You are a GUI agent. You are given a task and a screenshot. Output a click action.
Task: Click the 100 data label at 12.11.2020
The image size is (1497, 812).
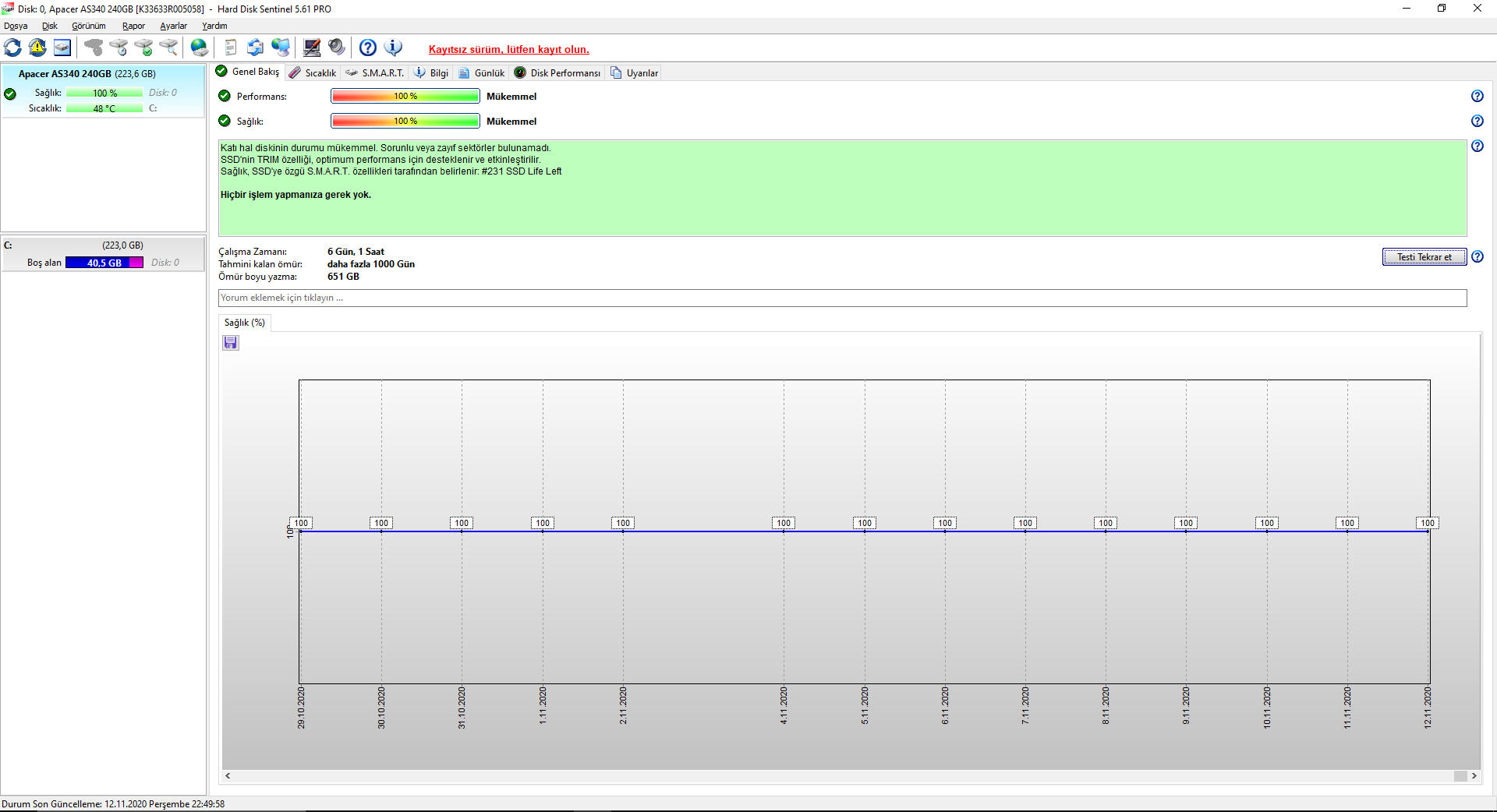[1428, 523]
